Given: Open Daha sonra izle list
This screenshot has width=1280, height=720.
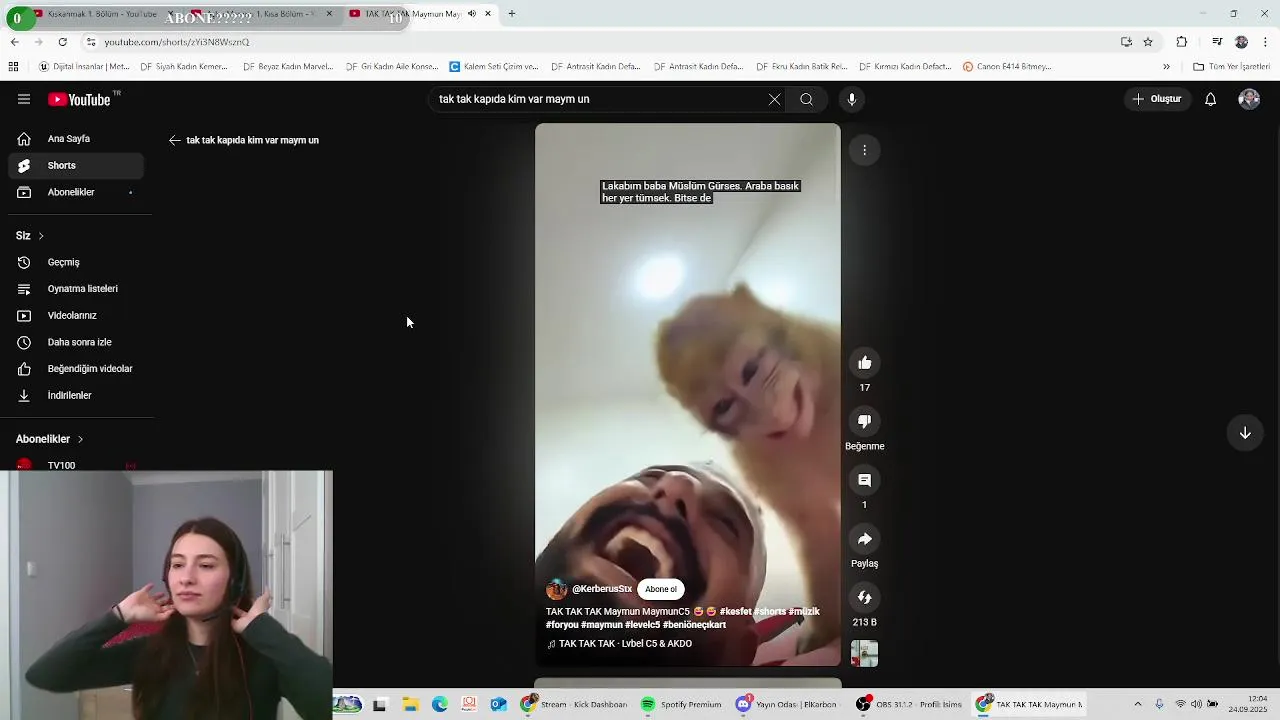Looking at the screenshot, I should coord(76,342).
